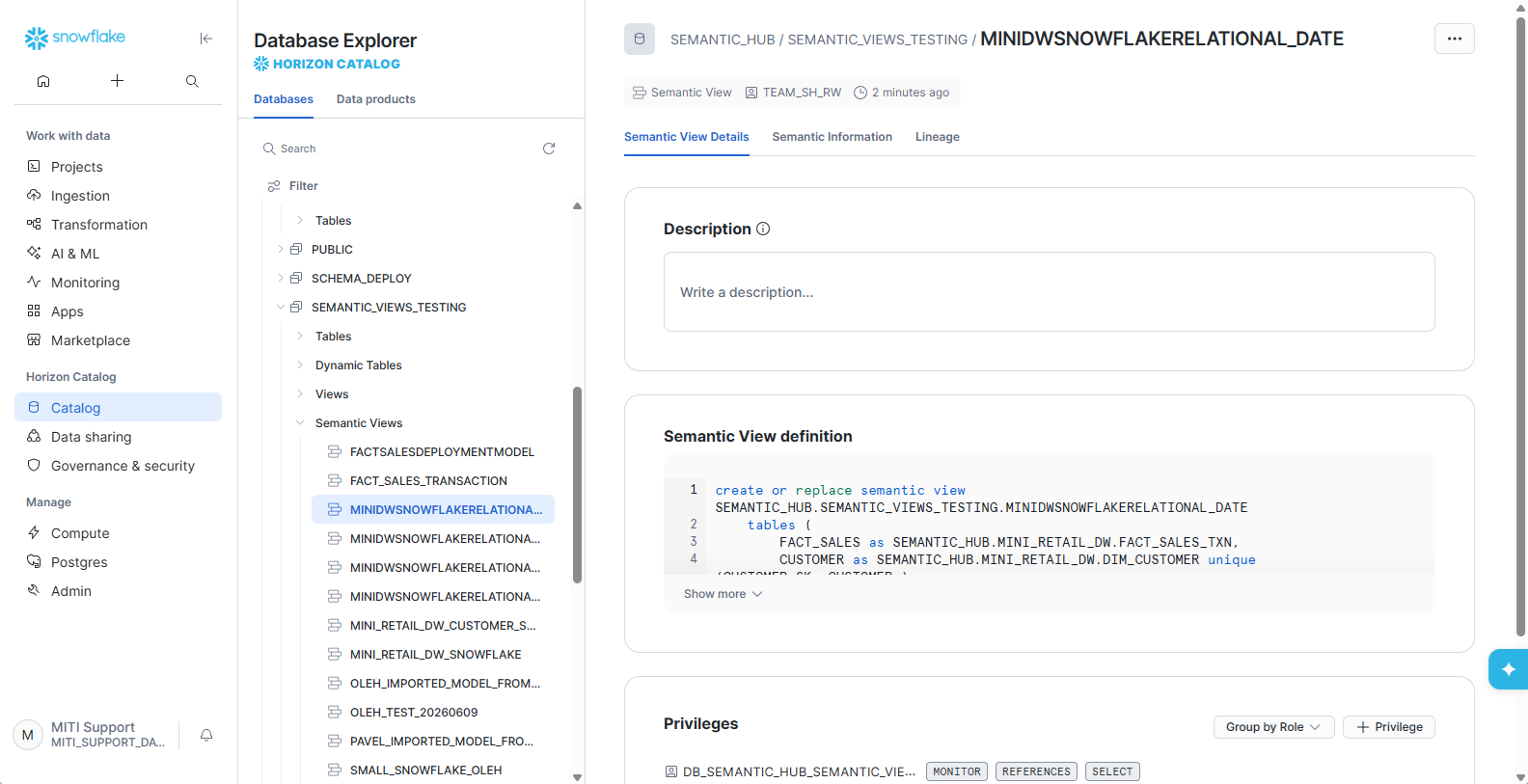Screen dimensions: 1528x784
Task: Collapse the Semantic Views node
Action: click(x=300, y=422)
